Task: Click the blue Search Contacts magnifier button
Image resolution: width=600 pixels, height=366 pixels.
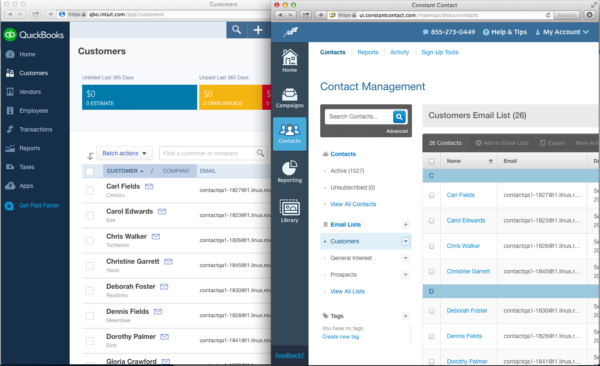Action: point(399,117)
